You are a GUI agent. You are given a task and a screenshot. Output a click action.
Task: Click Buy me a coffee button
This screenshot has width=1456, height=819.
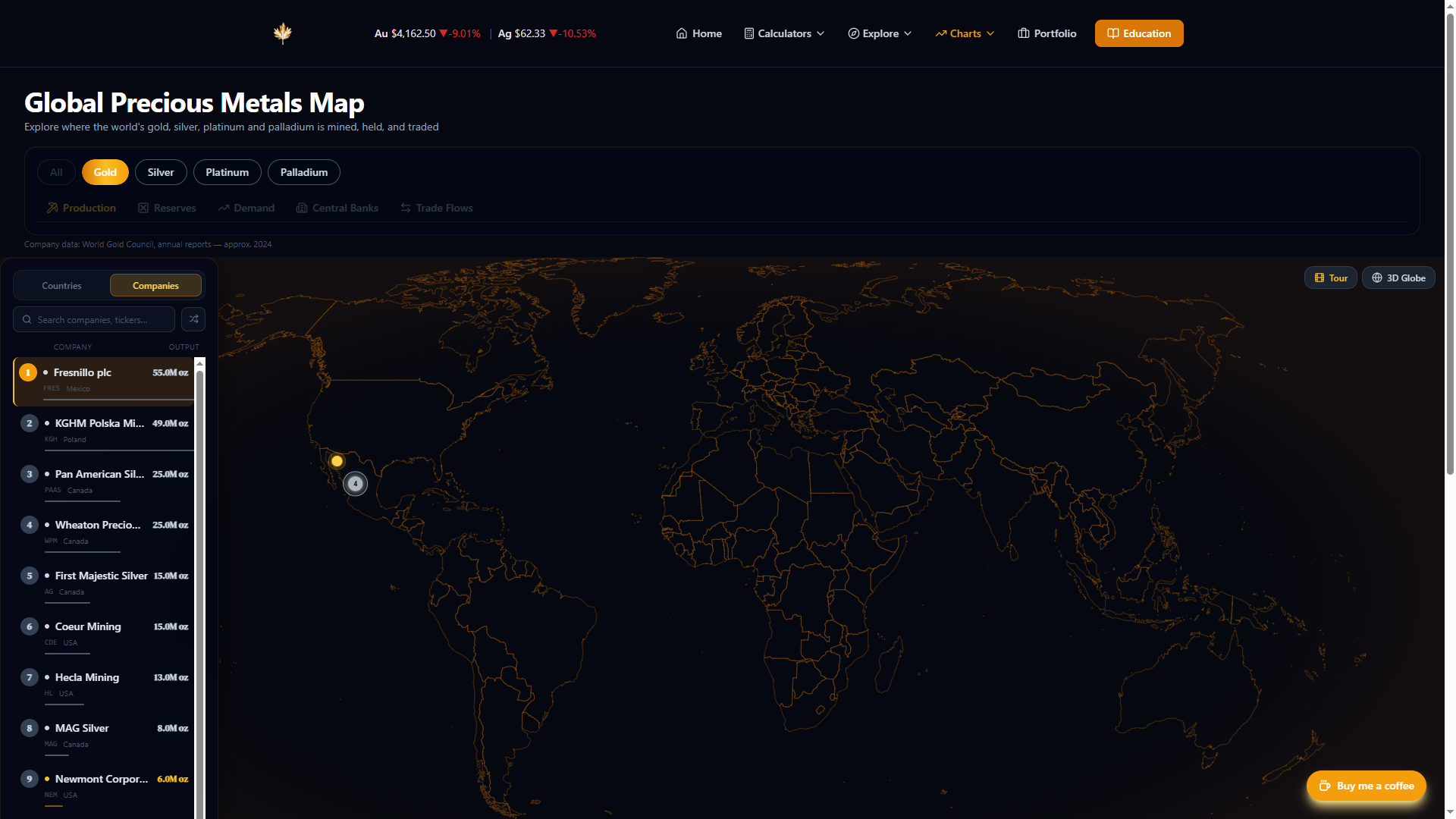click(x=1366, y=786)
